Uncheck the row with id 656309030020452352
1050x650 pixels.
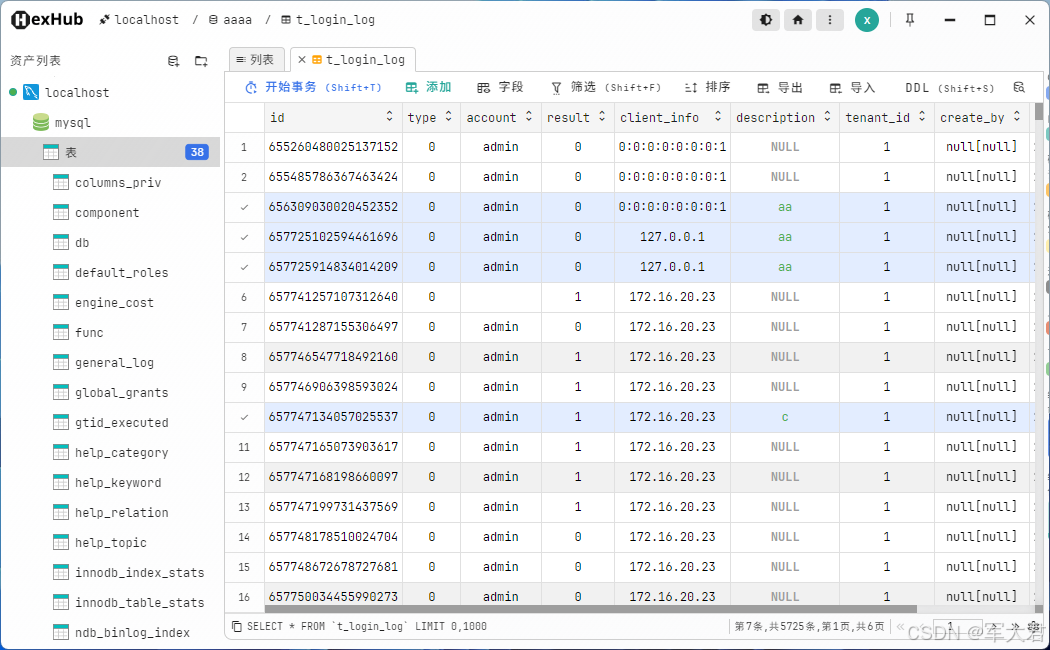pyautogui.click(x=244, y=207)
